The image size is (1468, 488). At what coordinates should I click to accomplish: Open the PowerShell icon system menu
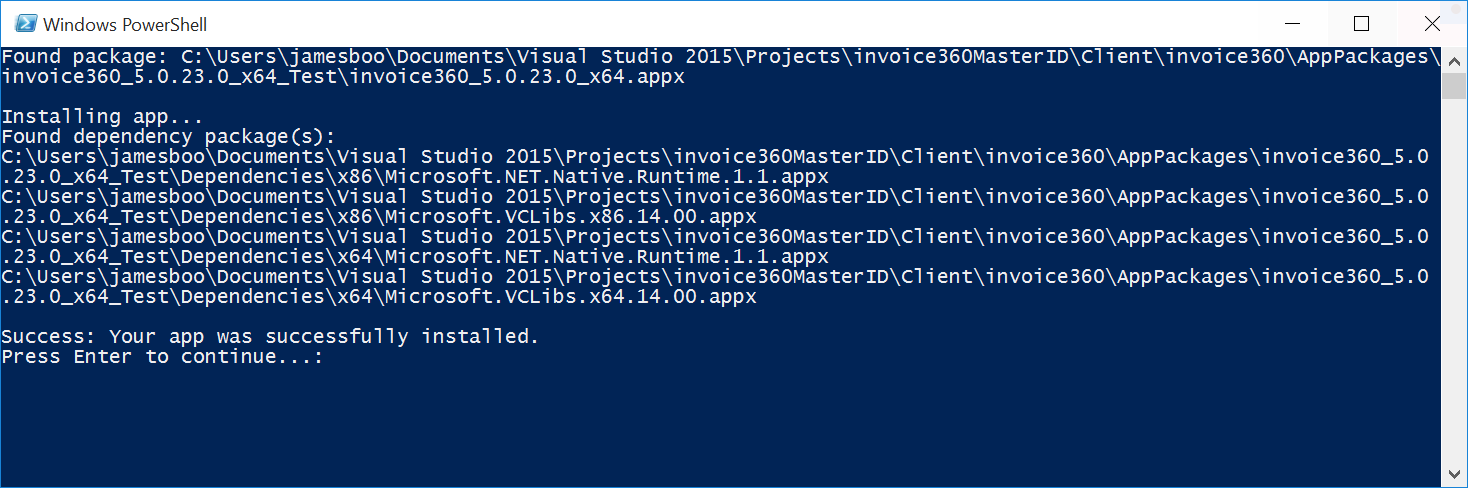pyautogui.click(x=26, y=24)
